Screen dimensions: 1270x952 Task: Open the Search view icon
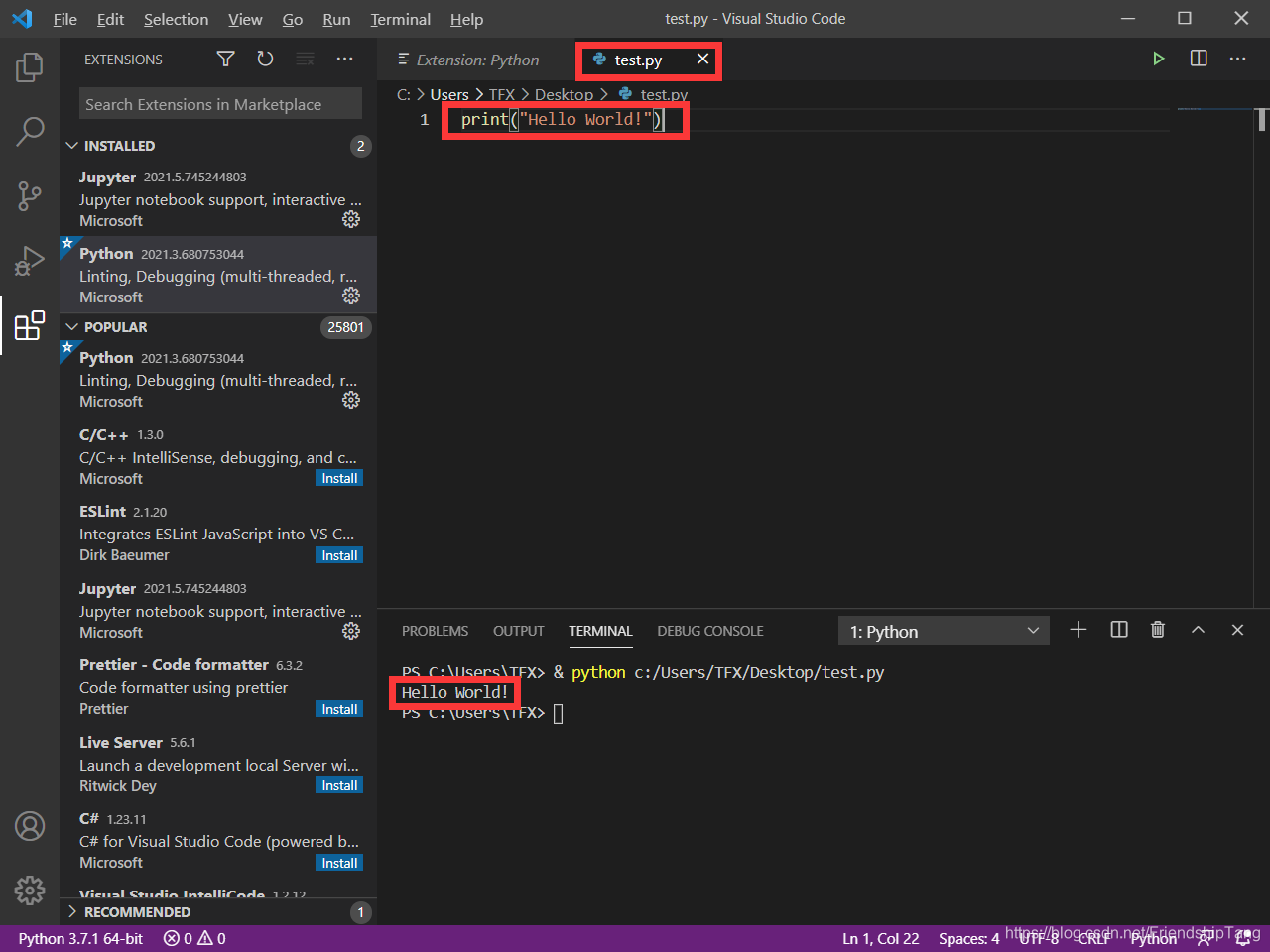point(29,131)
